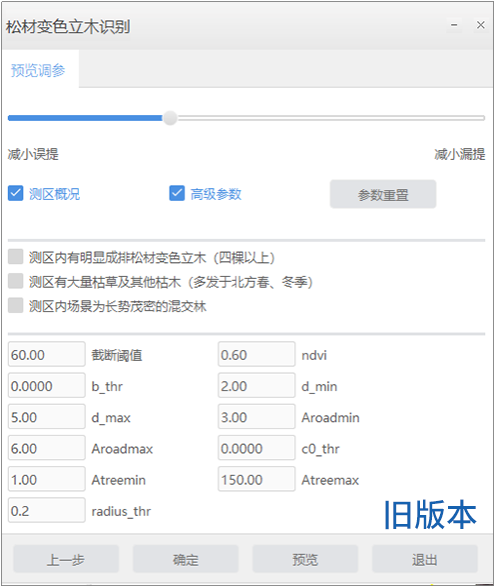Screen dimensions: 495x586
Task: Minimize the 松材变色立木识别 dialog
Action: (x=454, y=25)
